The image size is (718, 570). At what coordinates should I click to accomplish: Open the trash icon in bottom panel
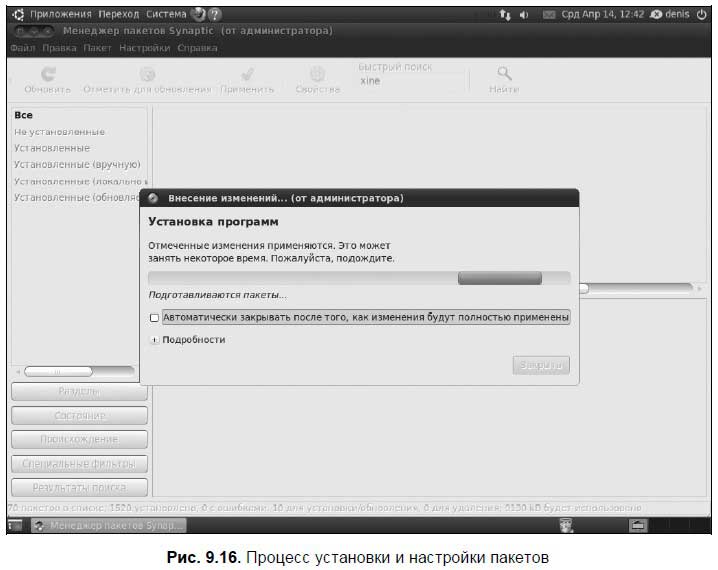pyautogui.click(x=566, y=526)
